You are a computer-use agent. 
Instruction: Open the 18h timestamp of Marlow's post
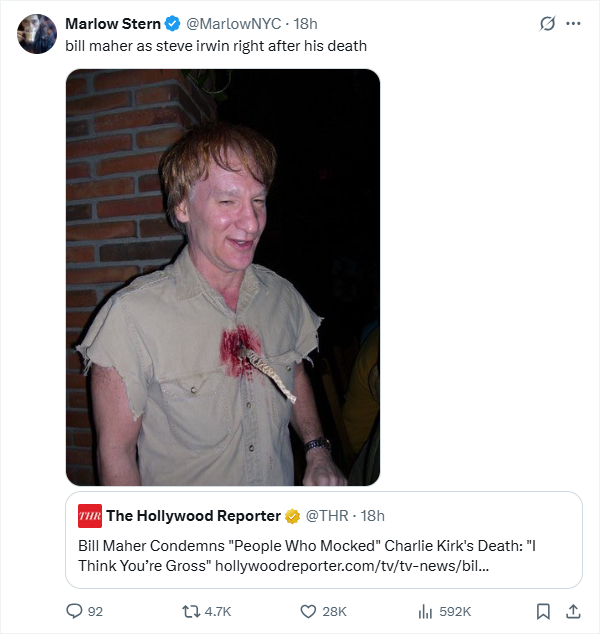point(305,24)
